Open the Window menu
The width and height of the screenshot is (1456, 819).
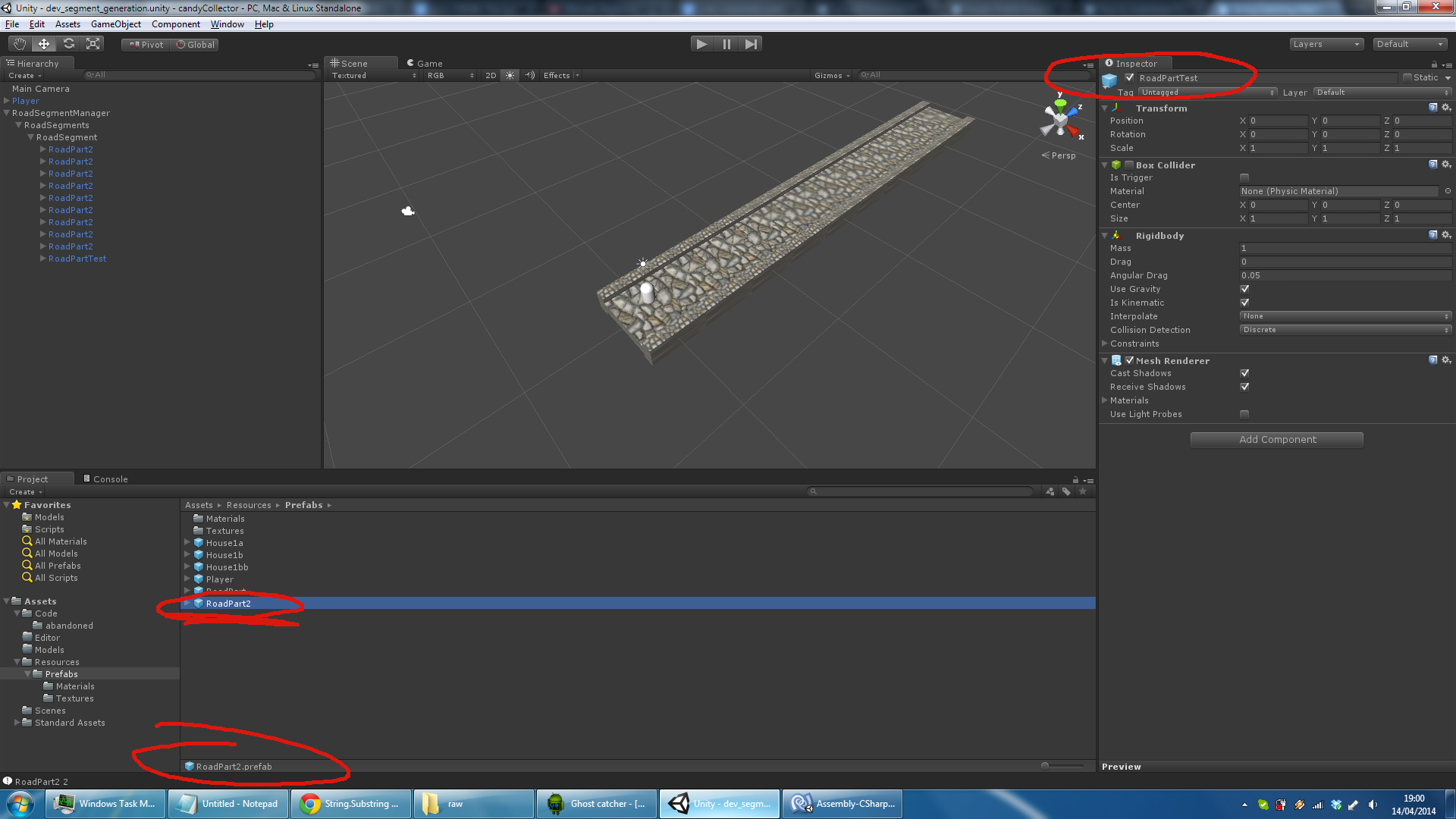[227, 24]
